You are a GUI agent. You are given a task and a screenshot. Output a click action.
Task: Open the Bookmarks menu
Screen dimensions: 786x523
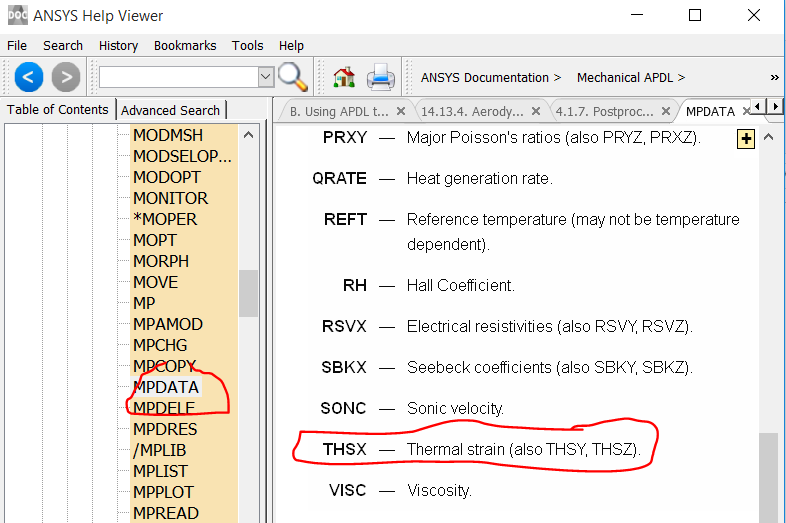coord(185,45)
